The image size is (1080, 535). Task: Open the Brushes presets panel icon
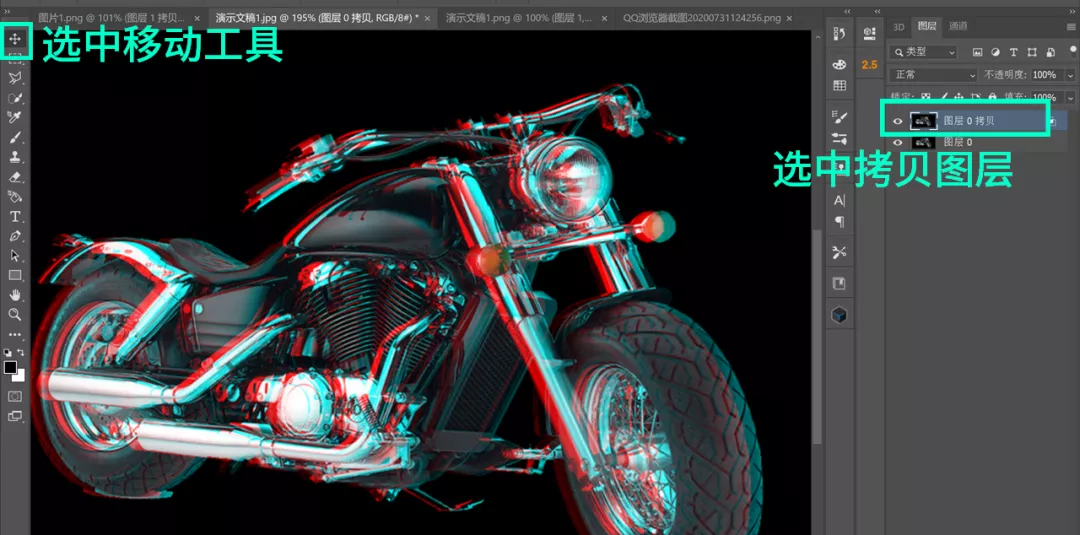pos(839,138)
